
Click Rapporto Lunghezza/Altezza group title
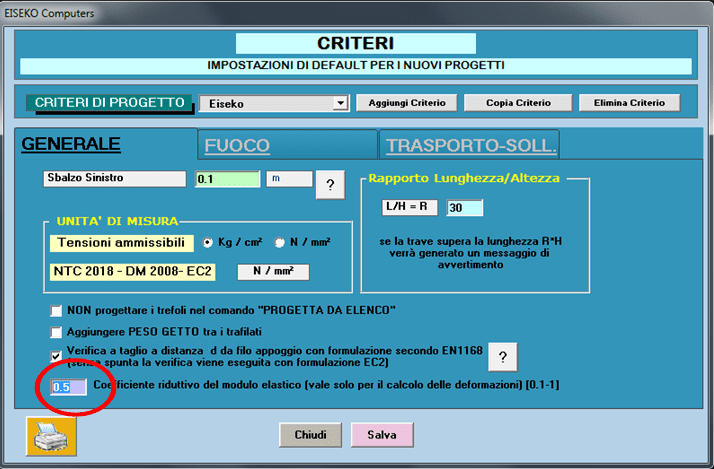[x=464, y=178]
